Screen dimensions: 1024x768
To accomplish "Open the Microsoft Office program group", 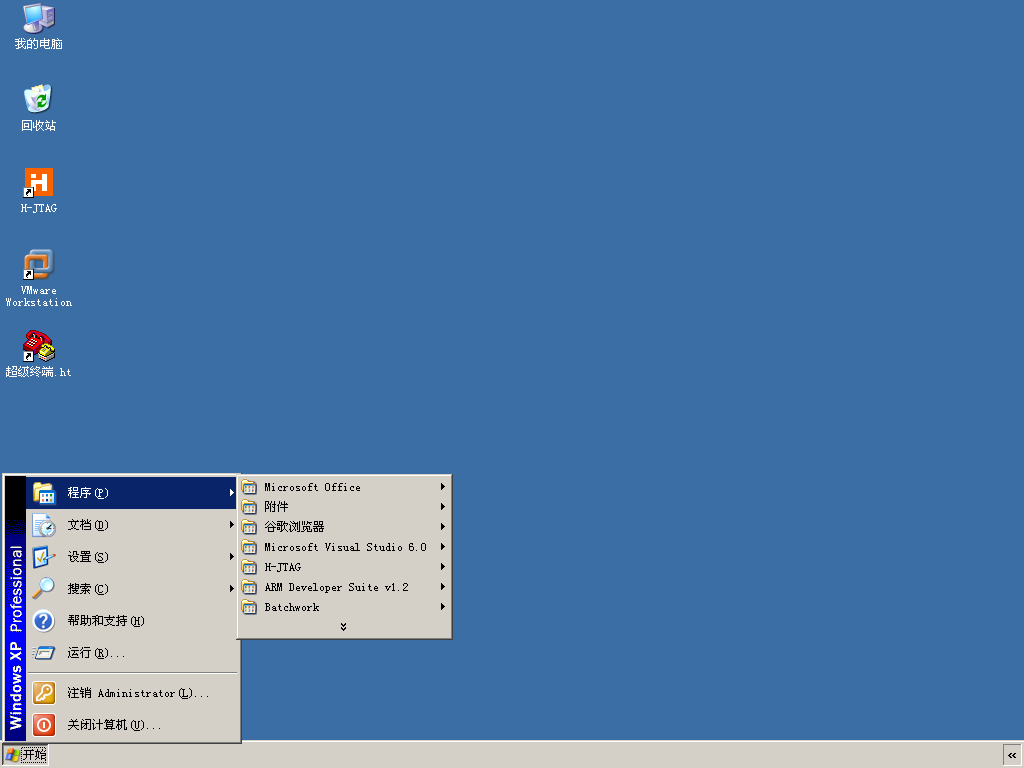I will pos(344,487).
